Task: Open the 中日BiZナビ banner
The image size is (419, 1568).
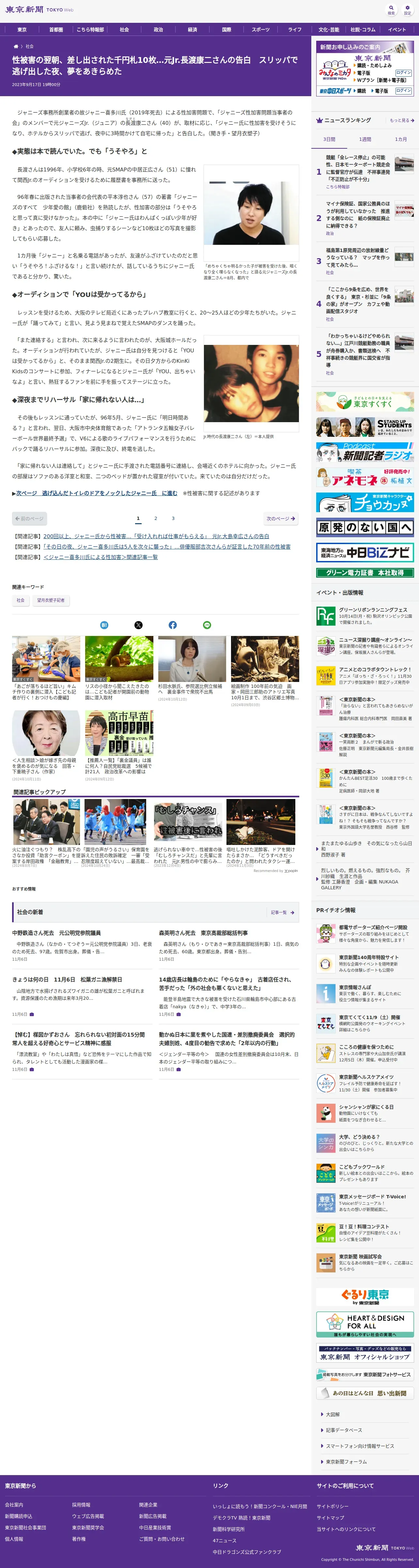Action: (x=365, y=553)
